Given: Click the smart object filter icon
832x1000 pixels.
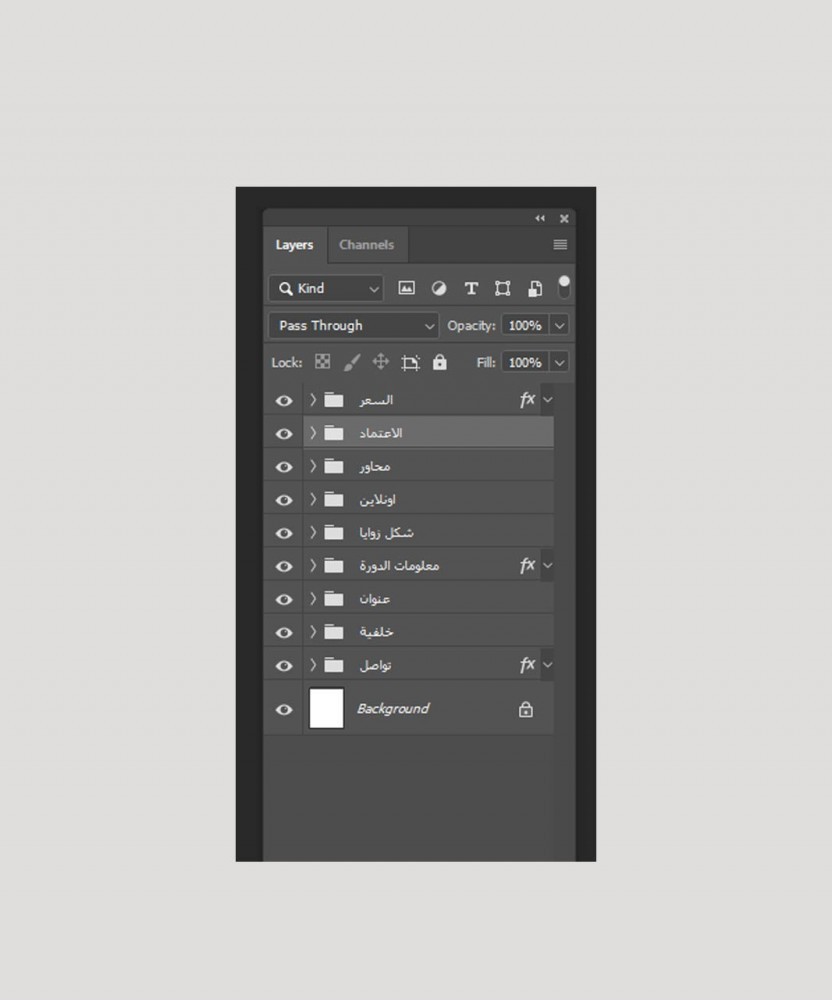Looking at the screenshot, I should point(535,288).
